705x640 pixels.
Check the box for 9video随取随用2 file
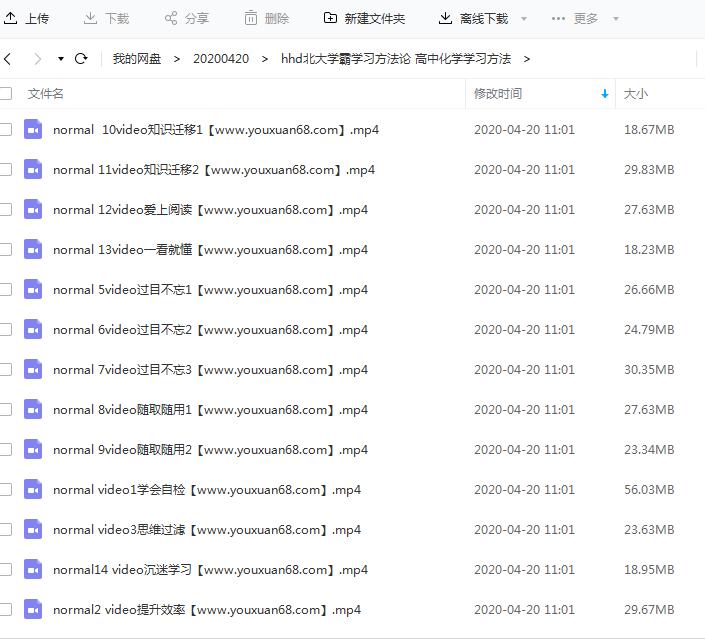[x=5, y=450]
